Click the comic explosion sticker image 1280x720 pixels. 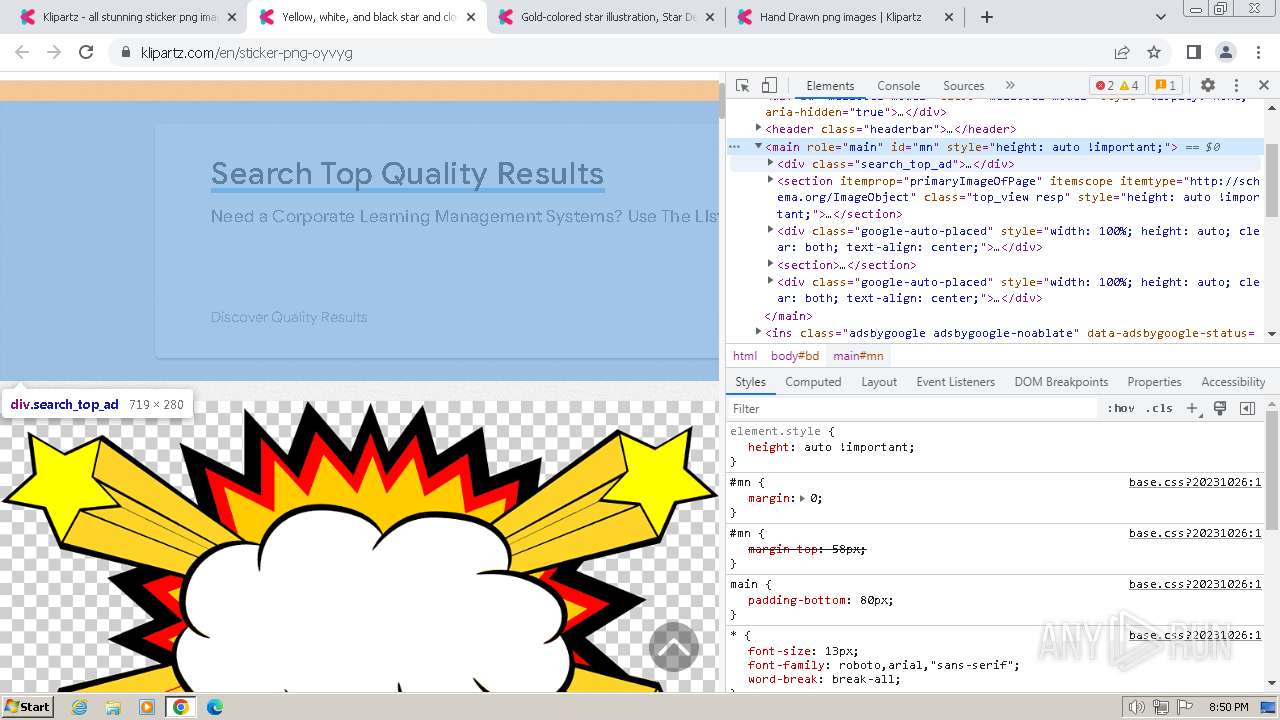(359, 545)
